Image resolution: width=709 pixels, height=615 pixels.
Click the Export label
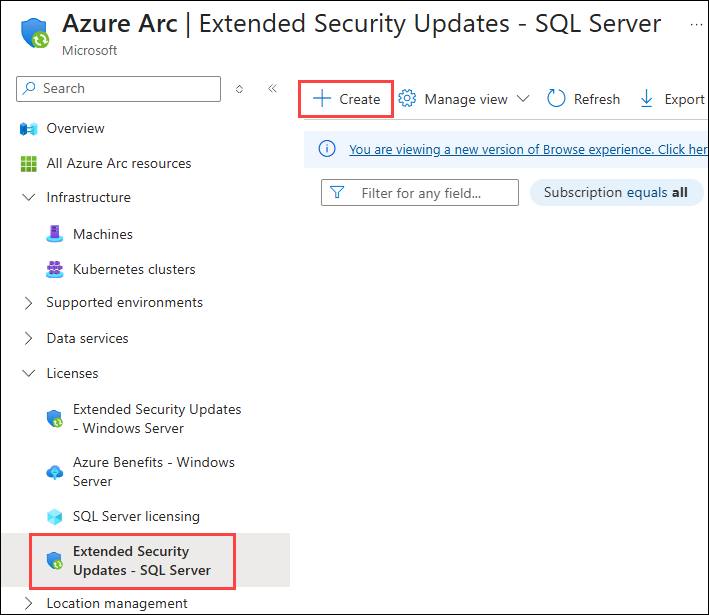[x=685, y=99]
